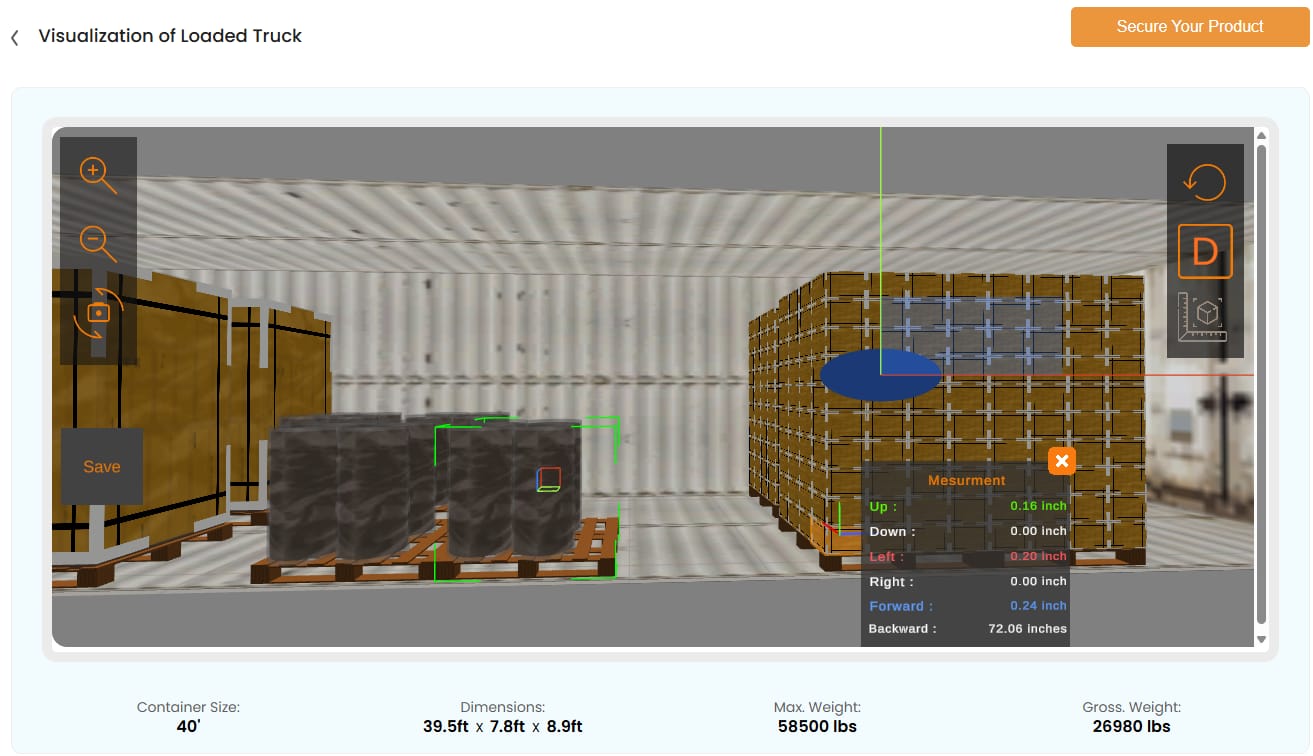1313x756 pixels.
Task: Click Secure Your Product button
Action: pyautogui.click(x=1190, y=27)
